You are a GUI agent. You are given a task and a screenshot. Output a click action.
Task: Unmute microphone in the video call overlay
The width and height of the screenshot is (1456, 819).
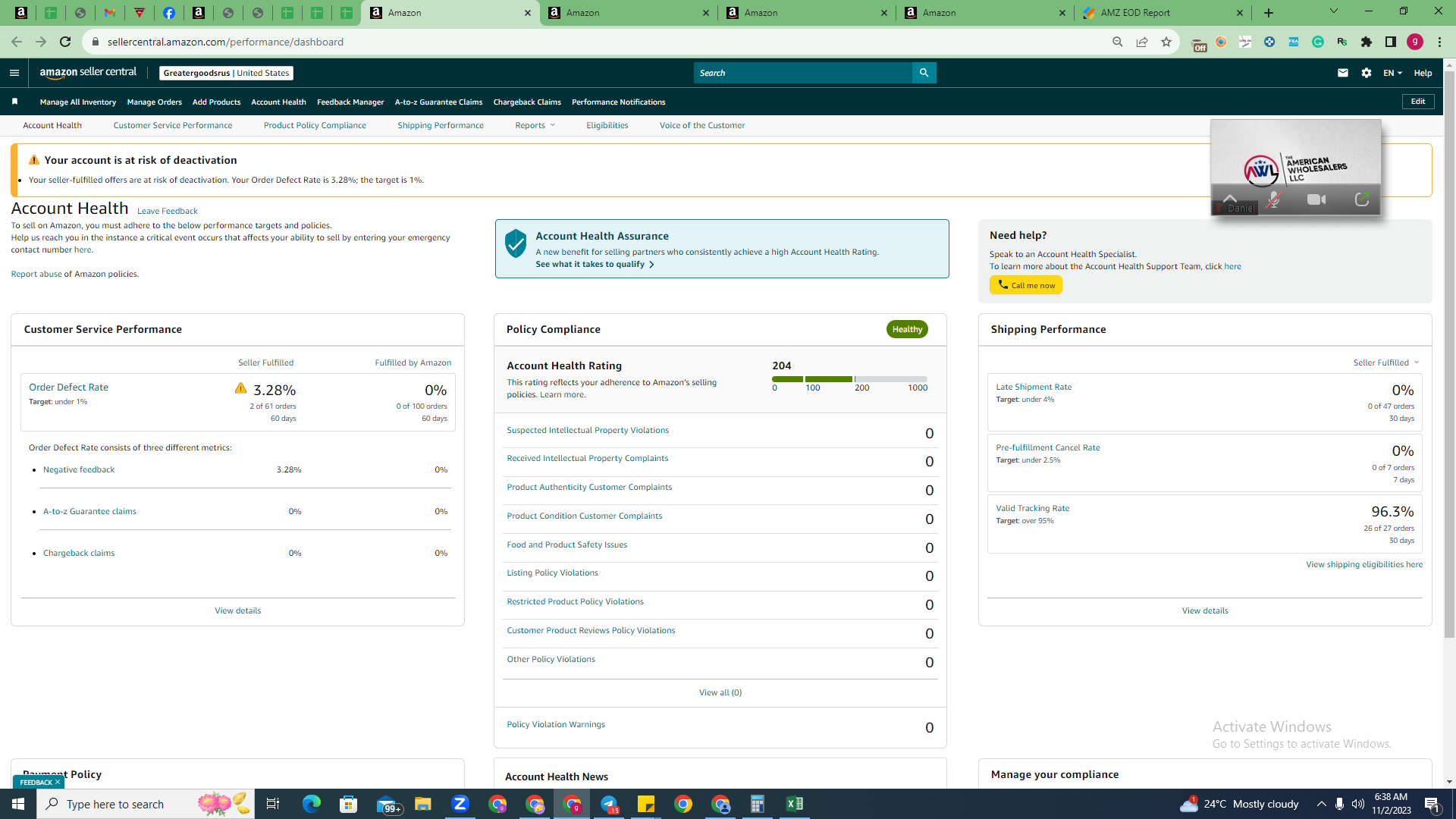pyautogui.click(x=1273, y=199)
